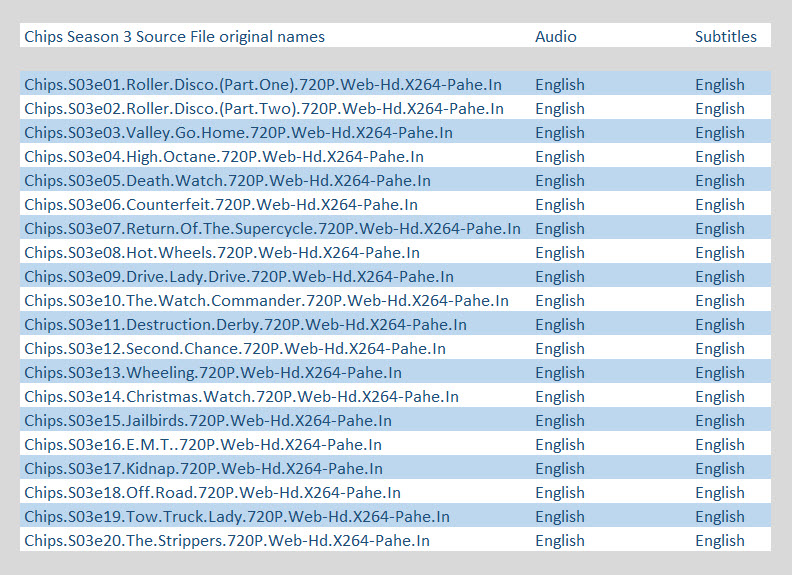Click the Audio 'English' cell for S03e04 High Octane

coord(560,157)
